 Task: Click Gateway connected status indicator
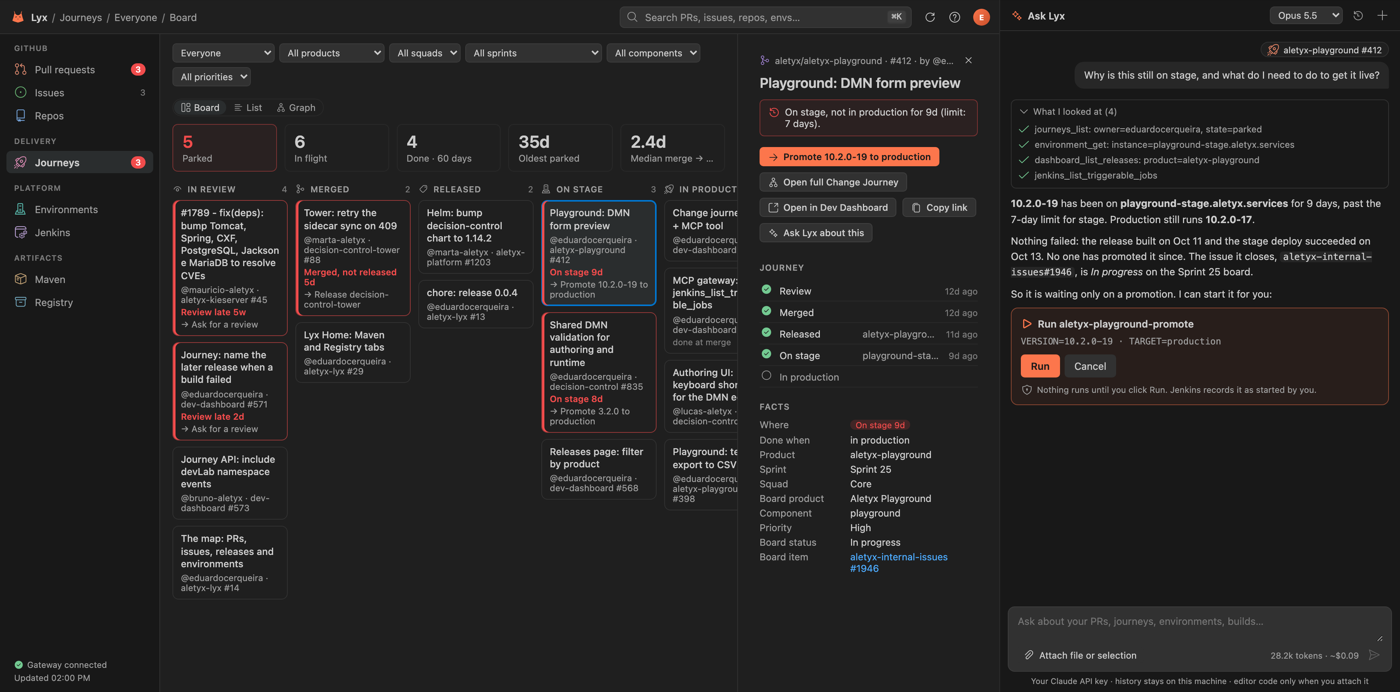60,664
